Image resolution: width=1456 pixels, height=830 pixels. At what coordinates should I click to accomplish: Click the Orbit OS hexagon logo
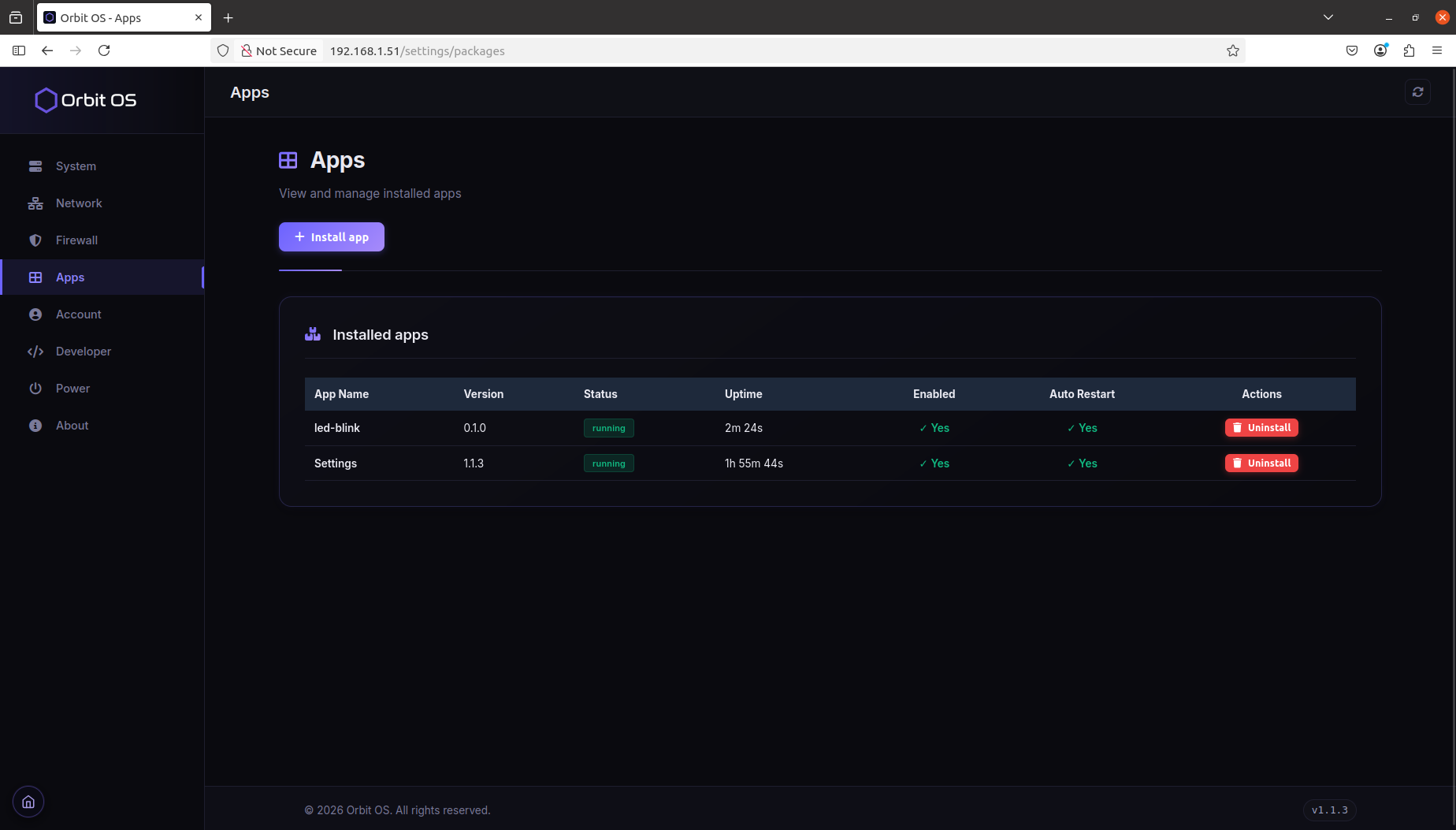[x=46, y=100]
